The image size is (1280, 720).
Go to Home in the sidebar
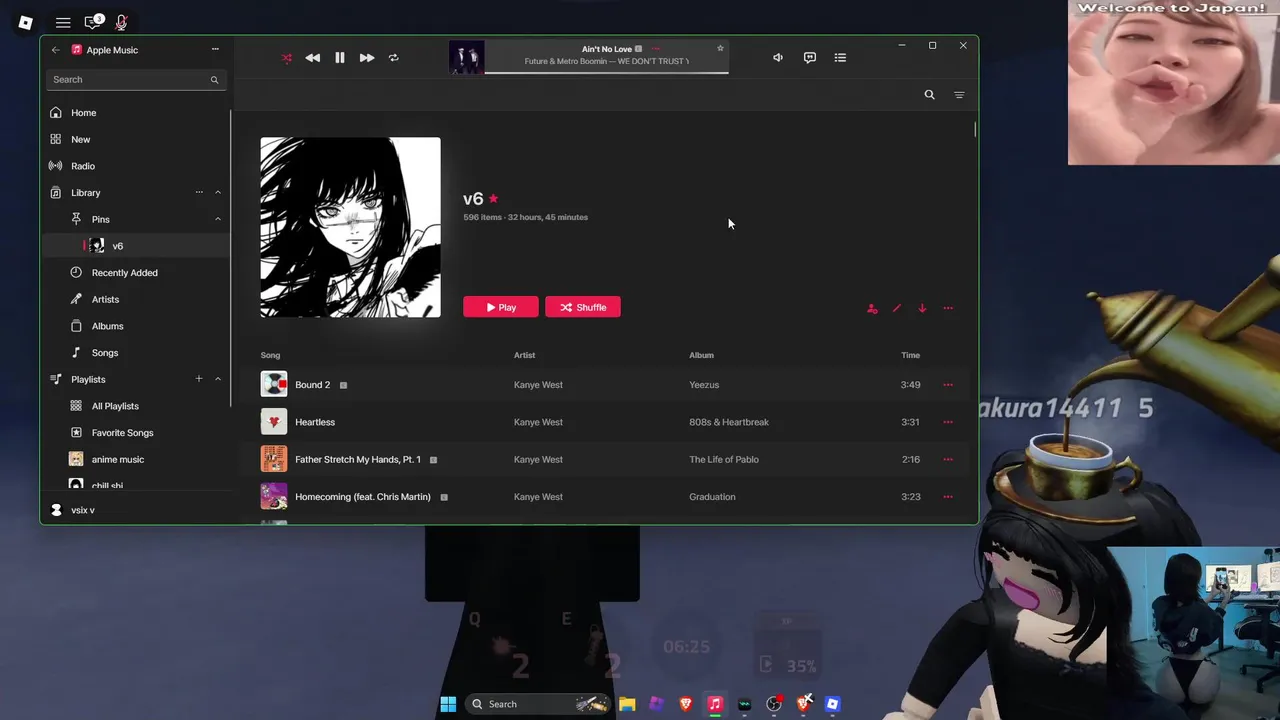[135, 113]
